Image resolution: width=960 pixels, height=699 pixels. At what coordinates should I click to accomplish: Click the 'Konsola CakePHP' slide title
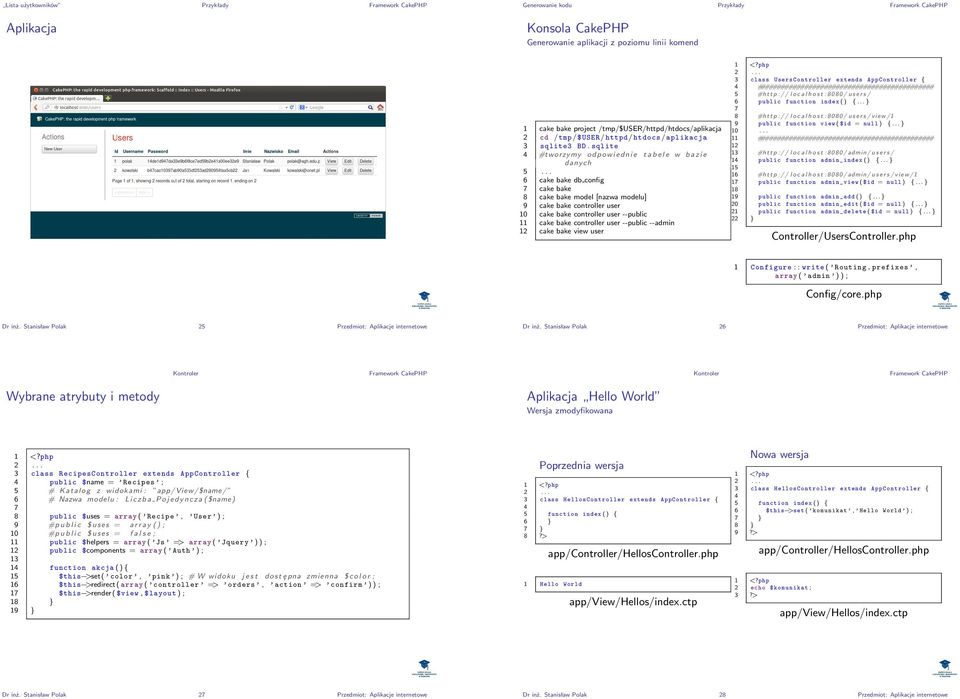pos(577,28)
